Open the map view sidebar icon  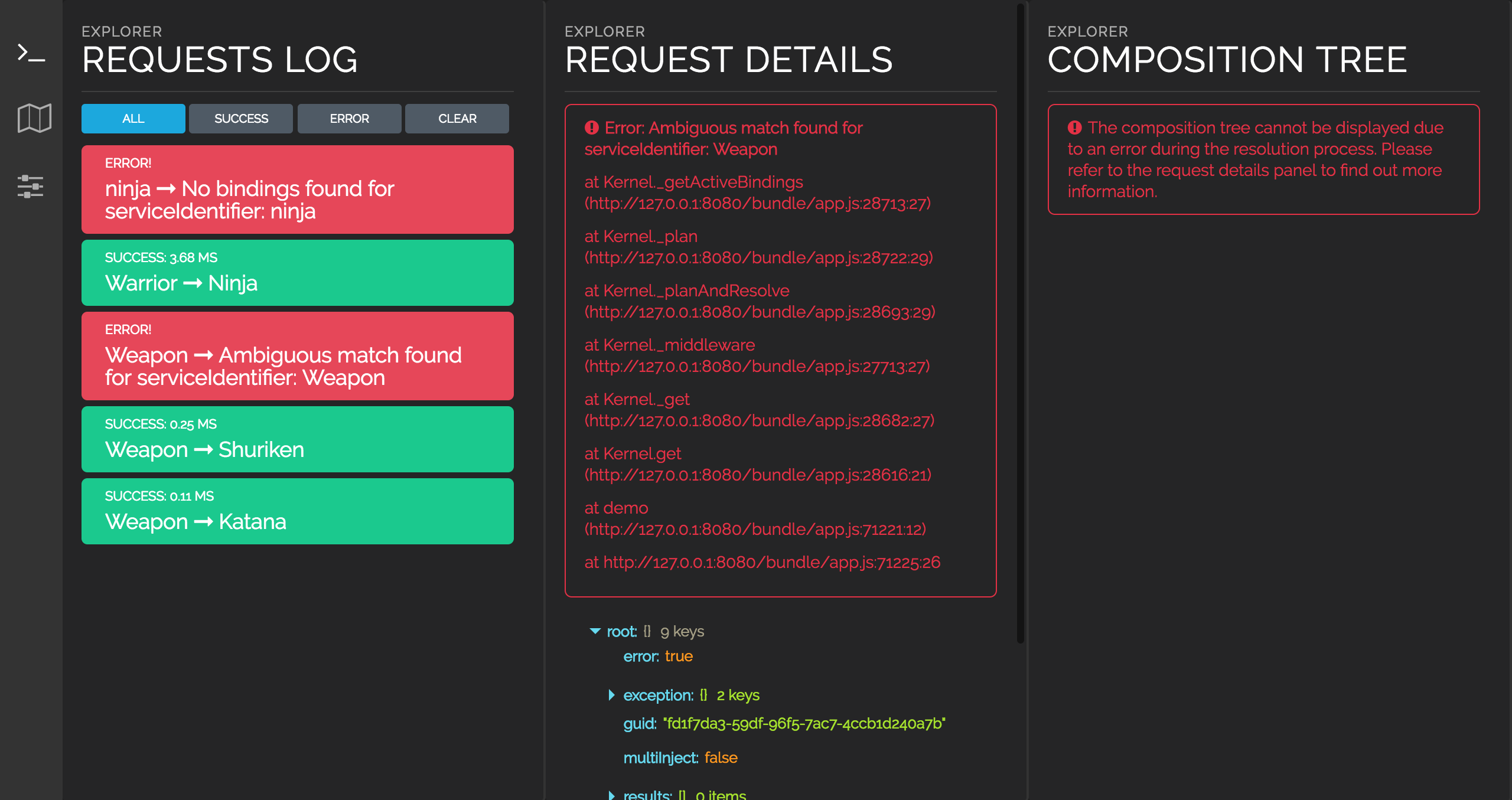click(x=34, y=118)
